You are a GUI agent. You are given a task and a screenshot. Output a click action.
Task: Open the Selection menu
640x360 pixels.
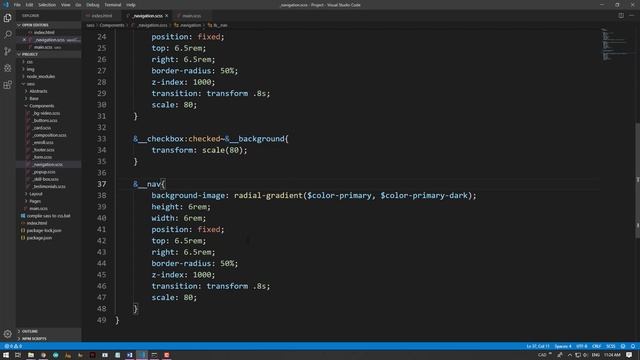[x=47, y=5]
